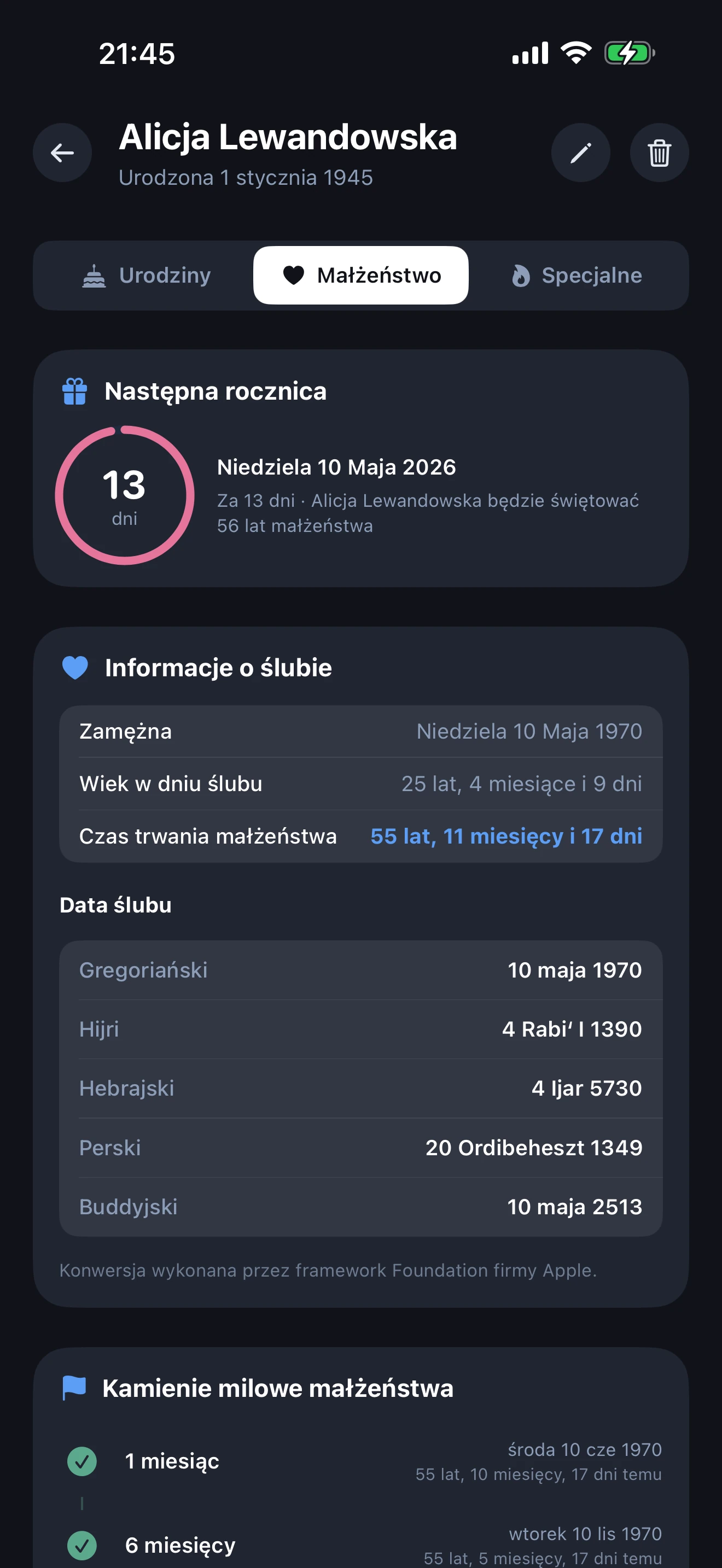Tap the gift icon beside Następna rocznica
722x1568 pixels.
tap(75, 391)
